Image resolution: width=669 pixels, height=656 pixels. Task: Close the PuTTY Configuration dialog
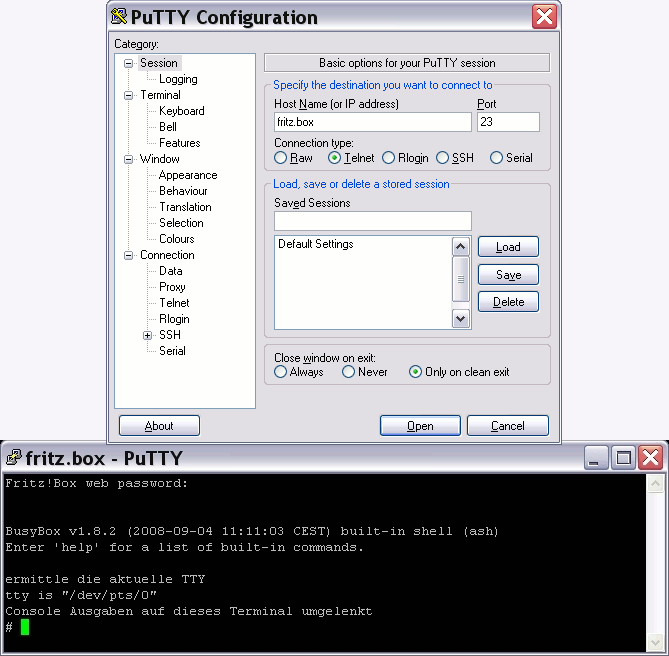pos(544,17)
